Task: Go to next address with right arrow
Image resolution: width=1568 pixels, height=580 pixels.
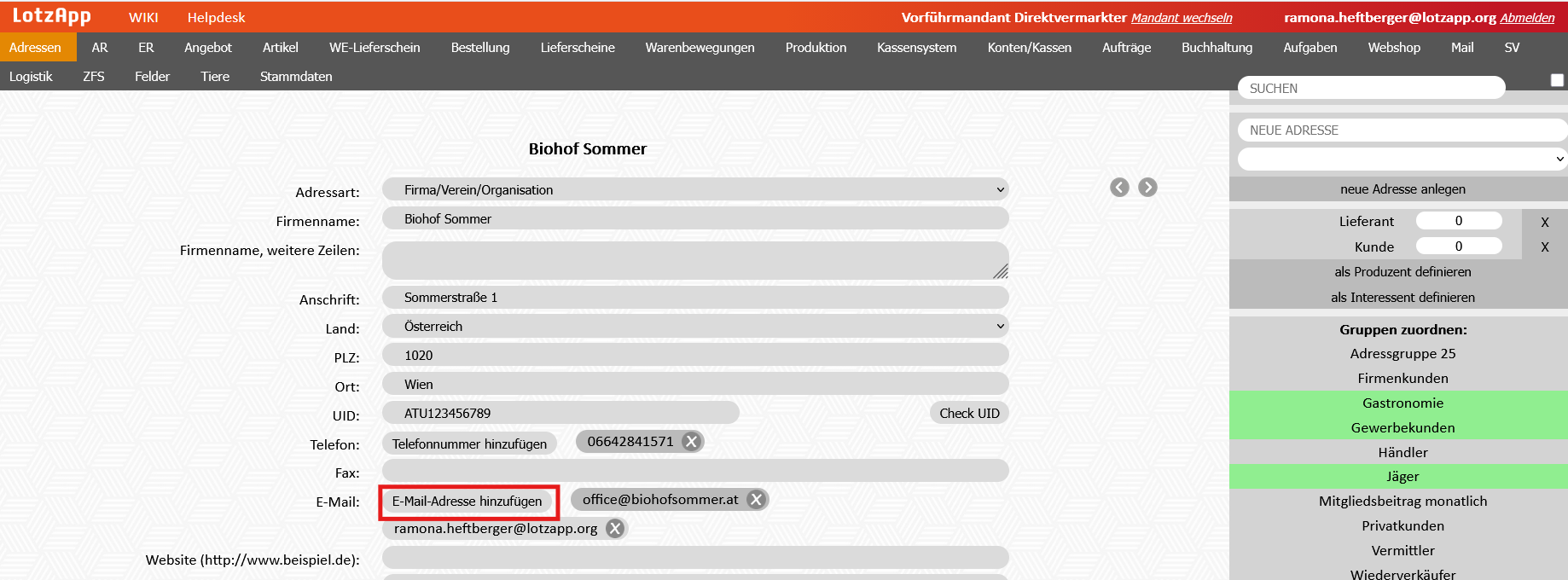Action: [x=1147, y=188]
